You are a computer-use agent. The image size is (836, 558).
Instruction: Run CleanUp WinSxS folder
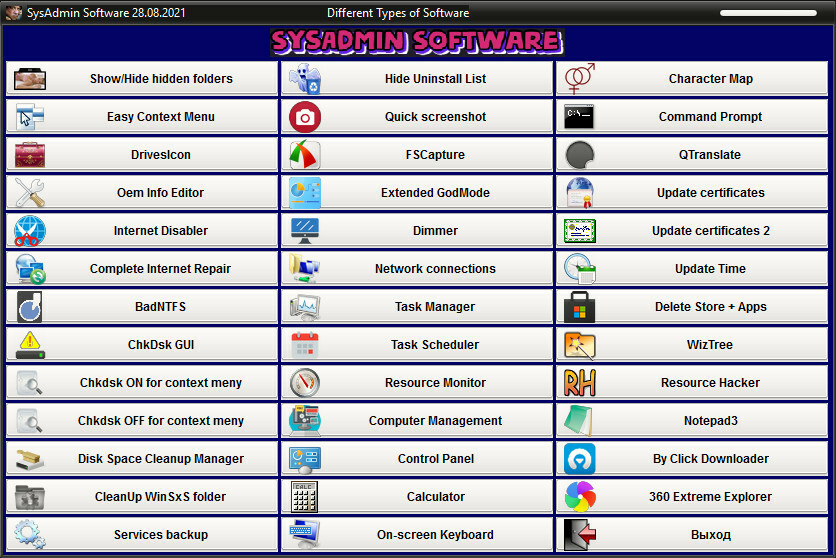click(142, 497)
